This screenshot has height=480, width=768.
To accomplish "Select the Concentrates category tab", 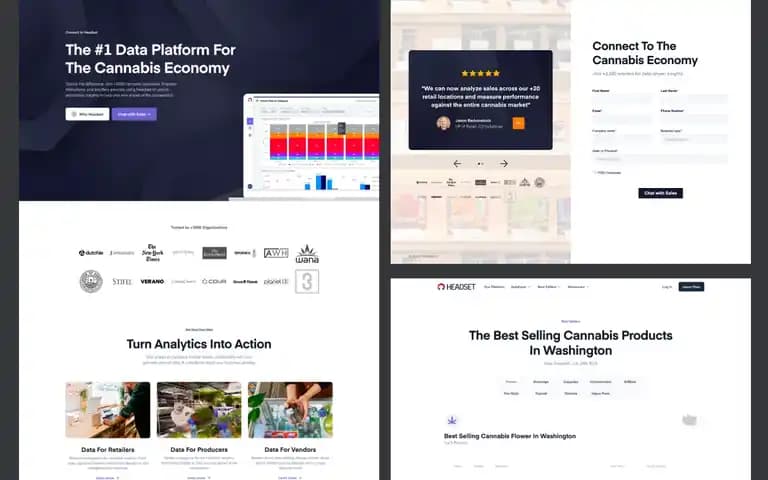I will (600, 382).
